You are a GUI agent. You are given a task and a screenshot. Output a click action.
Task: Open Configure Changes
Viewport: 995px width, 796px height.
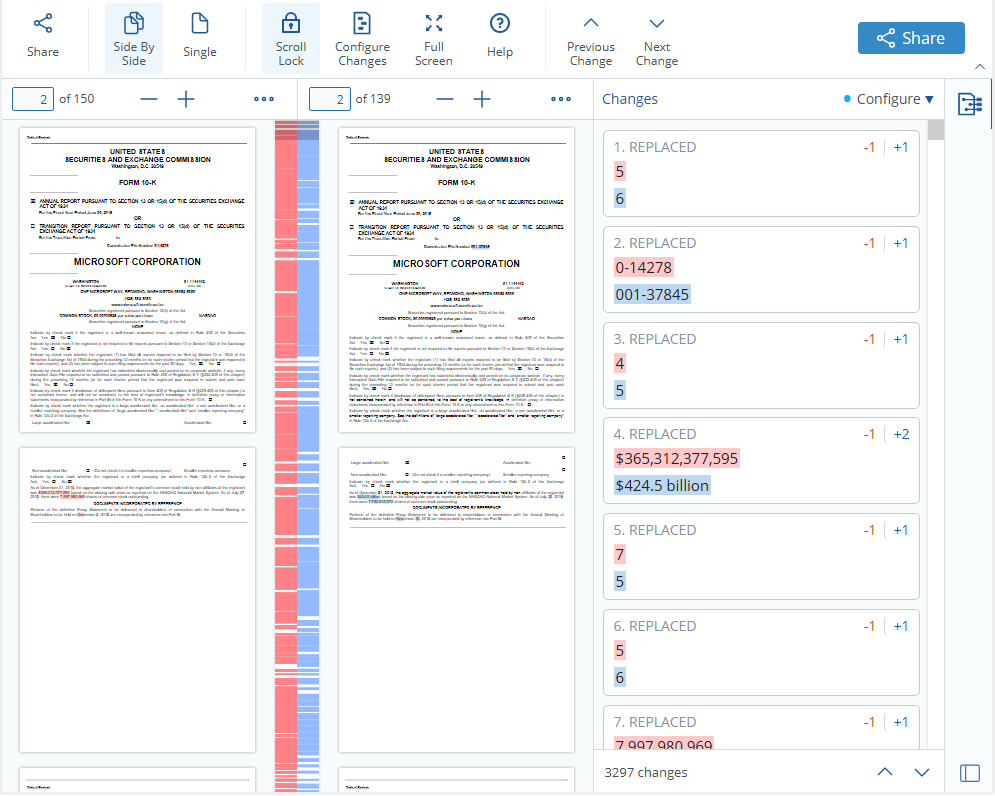[x=362, y=38]
